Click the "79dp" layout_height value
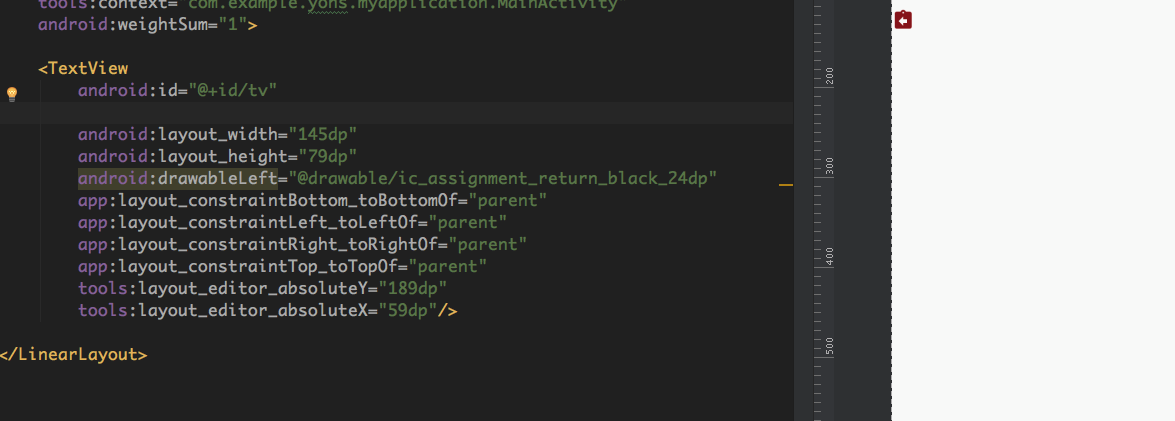Screen dimensions: 1175x421 pyautogui.click(x=327, y=156)
